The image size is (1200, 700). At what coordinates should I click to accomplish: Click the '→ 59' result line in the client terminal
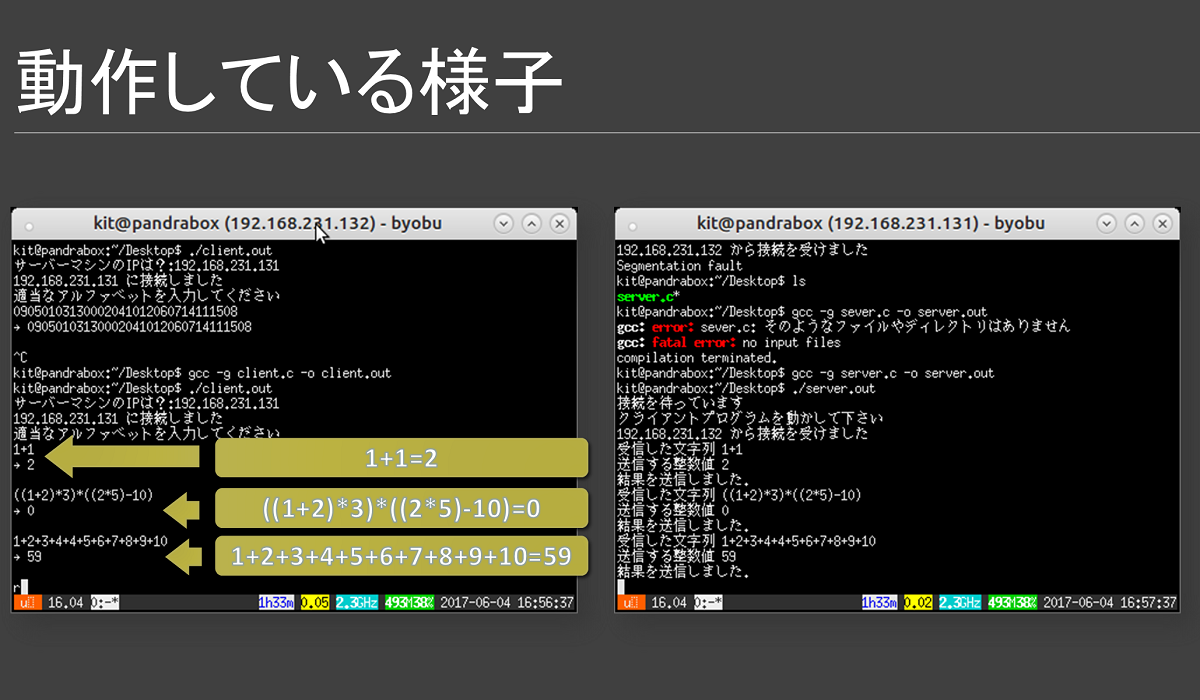(27, 557)
